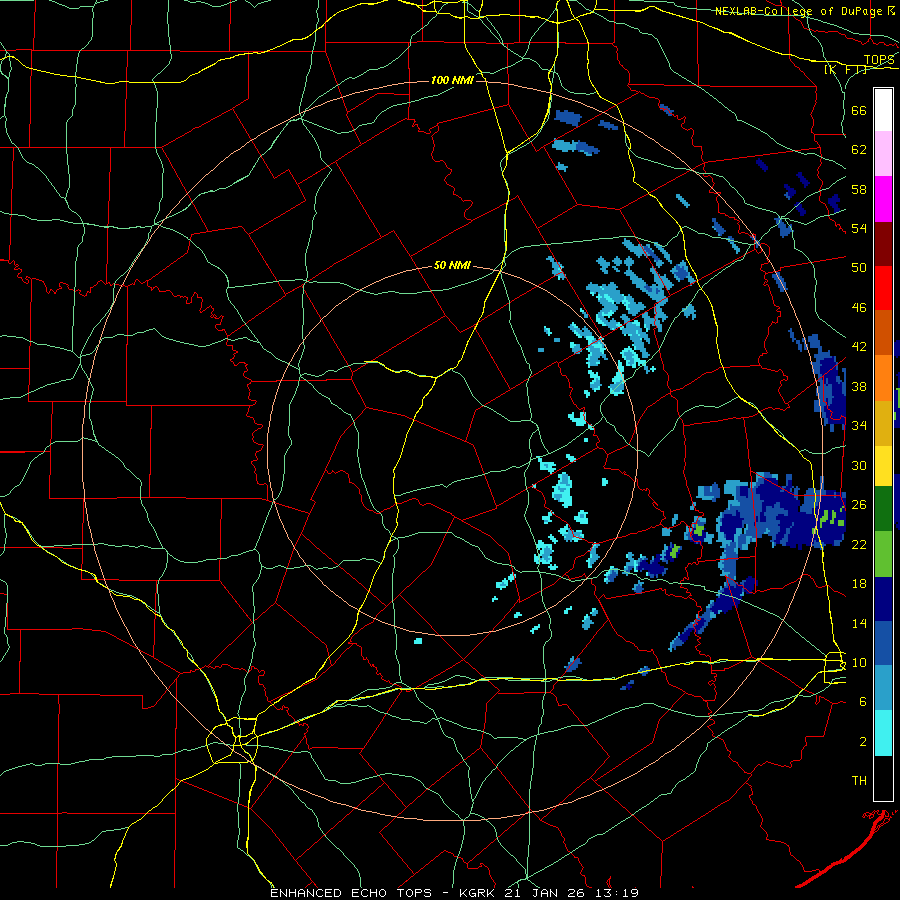Image resolution: width=900 pixels, height=900 pixels.
Task: Click the 50 NMI range ring label
Action: tap(452, 265)
